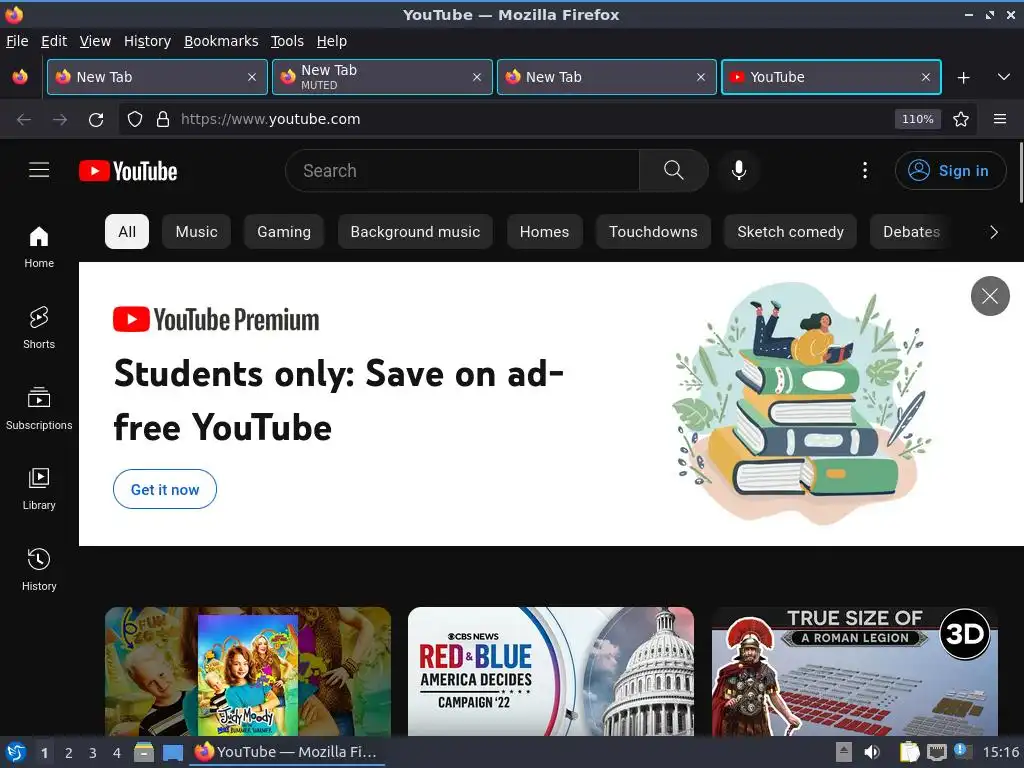Switch to the third New Tab

pyautogui.click(x=607, y=77)
